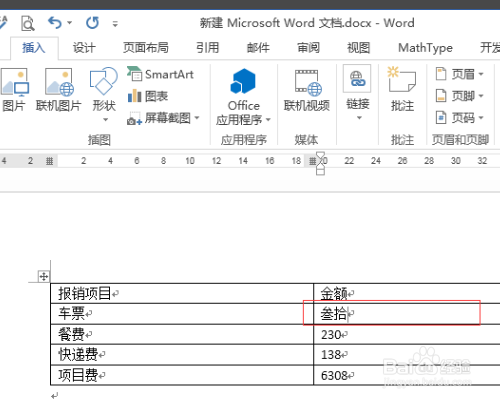
Task: Click the Redo/Repeat icon
Action: (92, 23)
